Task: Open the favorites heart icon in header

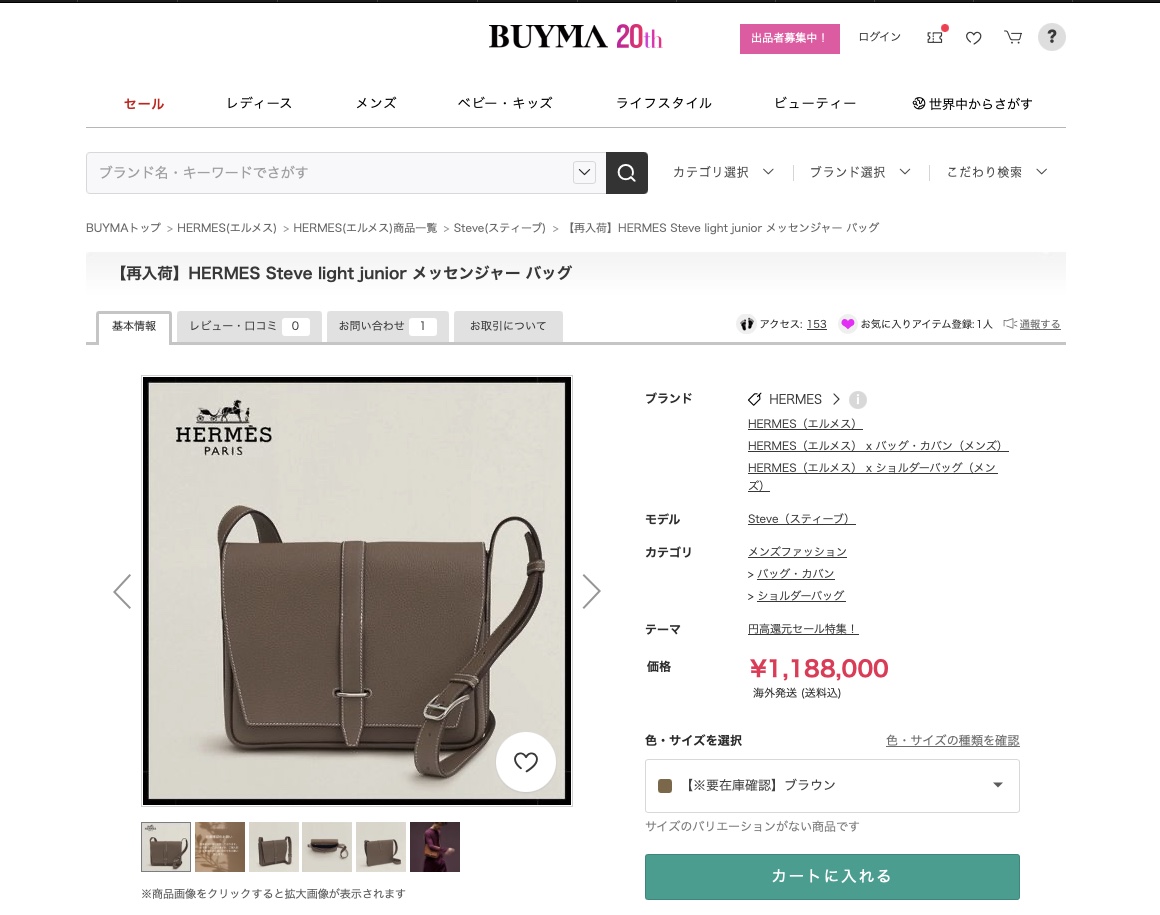Action: pos(974,38)
